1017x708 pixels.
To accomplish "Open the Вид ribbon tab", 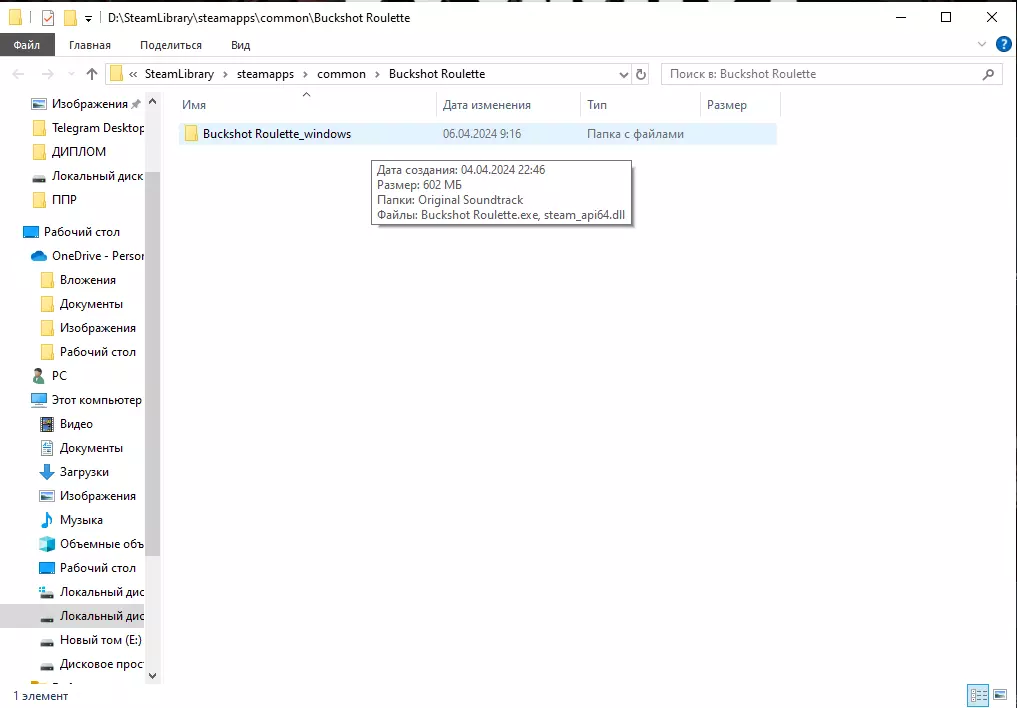I will click(241, 45).
